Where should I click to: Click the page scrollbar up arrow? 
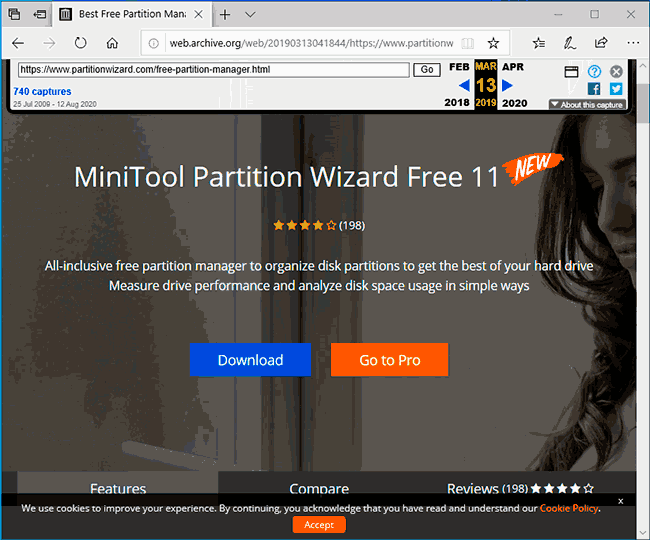tap(643, 65)
